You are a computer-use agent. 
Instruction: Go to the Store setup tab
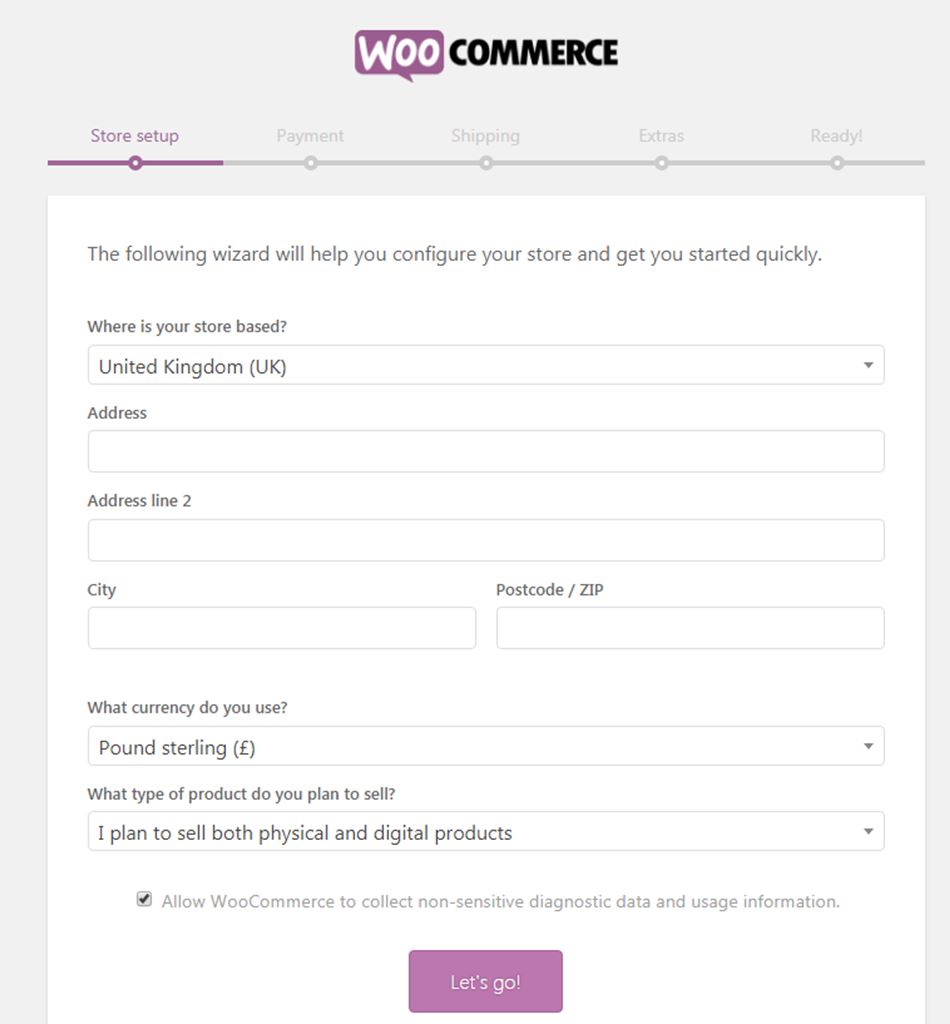click(x=135, y=136)
